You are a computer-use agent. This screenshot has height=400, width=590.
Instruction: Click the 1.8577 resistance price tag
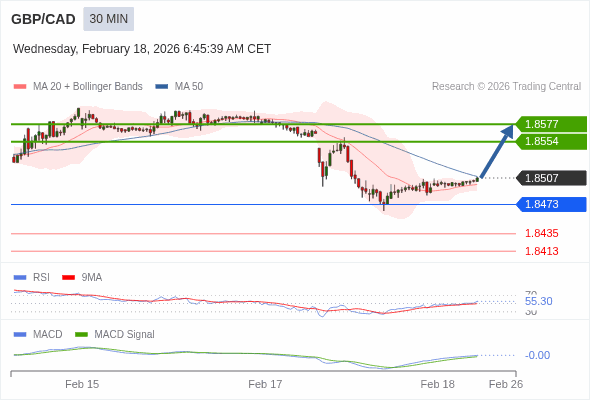pyautogui.click(x=552, y=124)
